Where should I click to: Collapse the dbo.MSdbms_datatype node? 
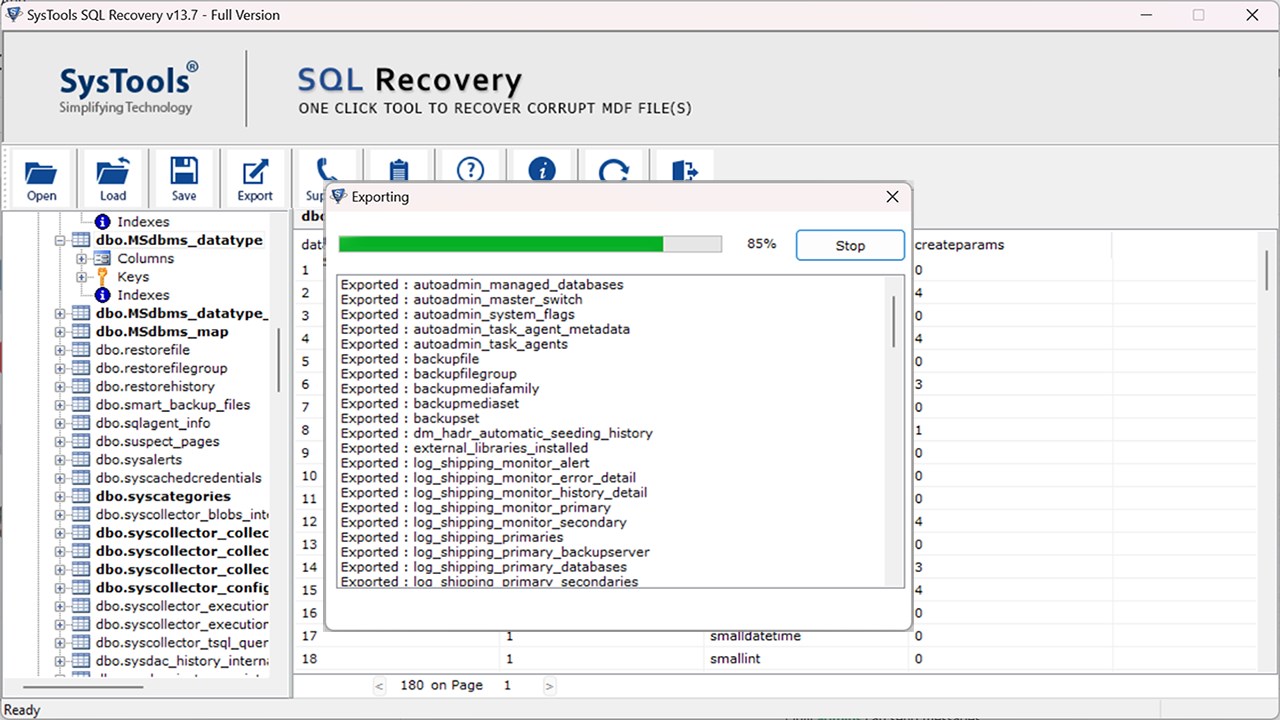[x=60, y=240]
